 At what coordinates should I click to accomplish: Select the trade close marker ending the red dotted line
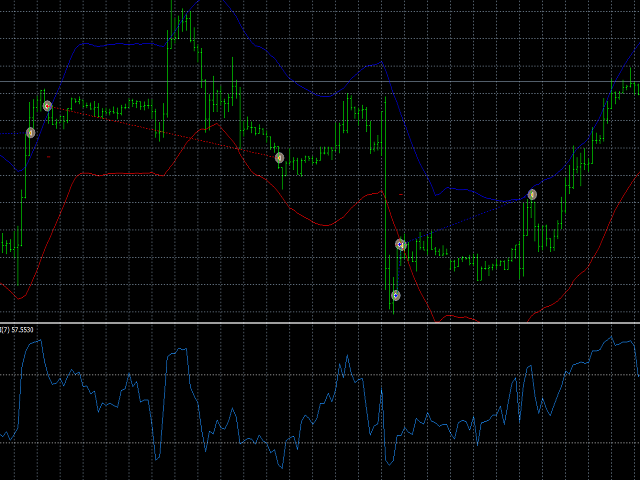coord(279,158)
